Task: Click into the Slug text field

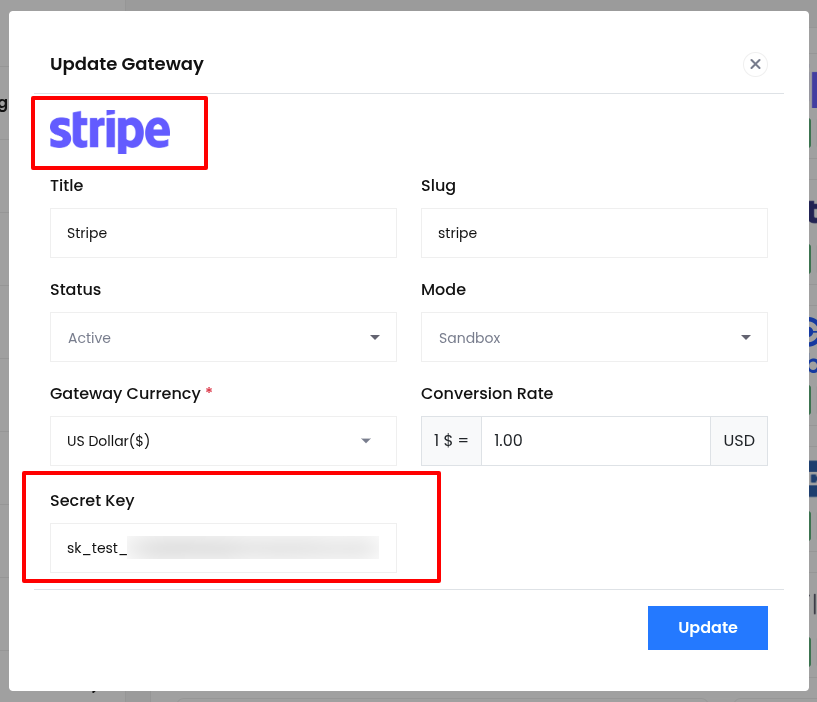Action: pyautogui.click(x=594, y=233)
